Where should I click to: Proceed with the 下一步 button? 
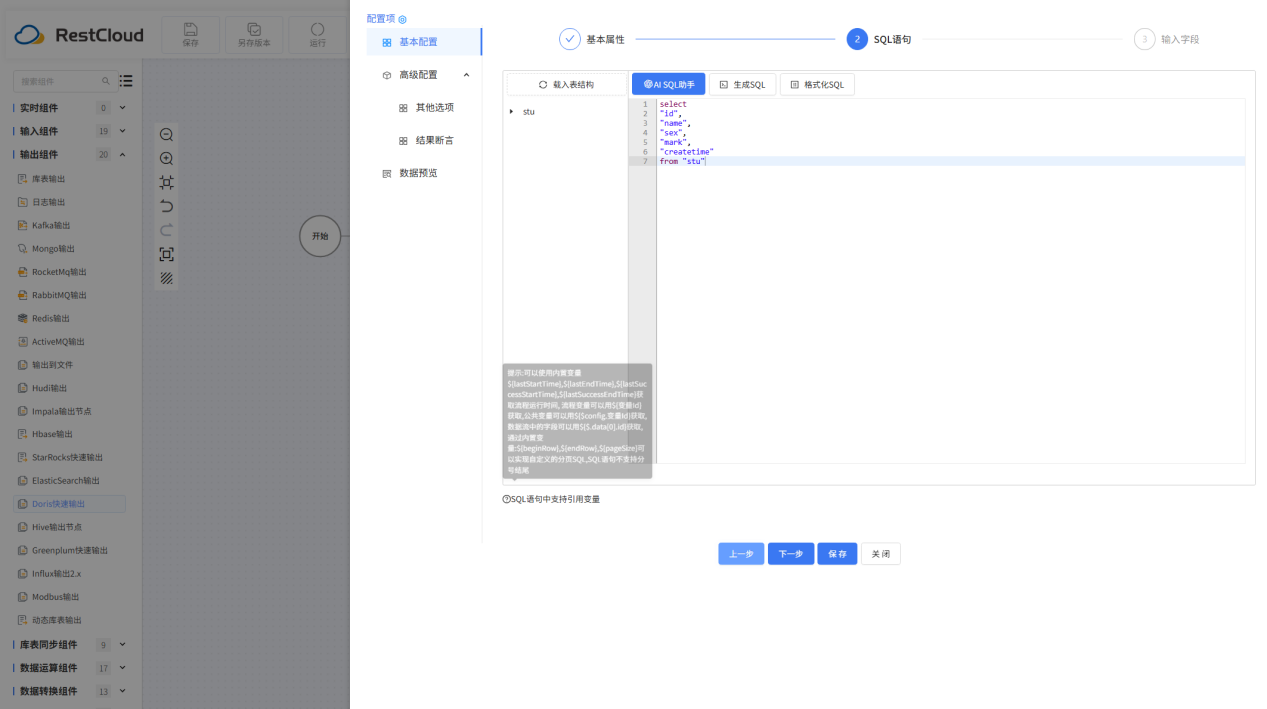pyautogui.click(x=791, y=554)
